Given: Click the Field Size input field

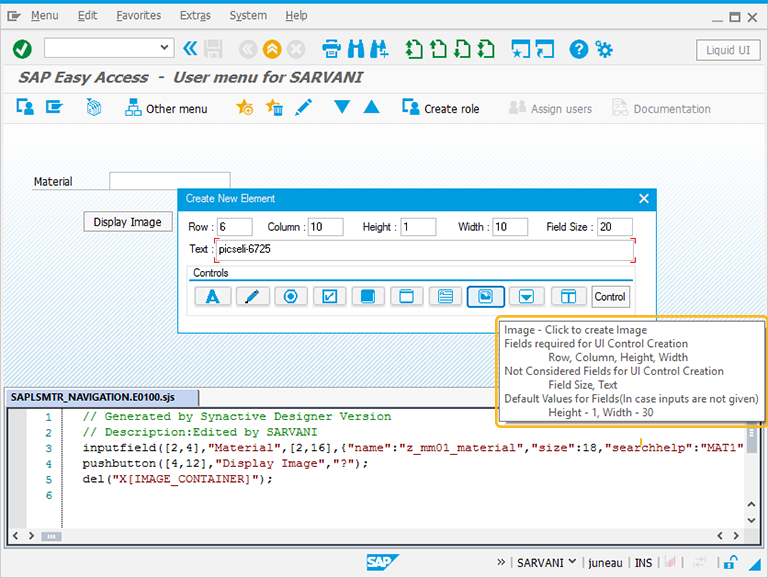Looking at the screenshot, I should click(x=615, y=227).
